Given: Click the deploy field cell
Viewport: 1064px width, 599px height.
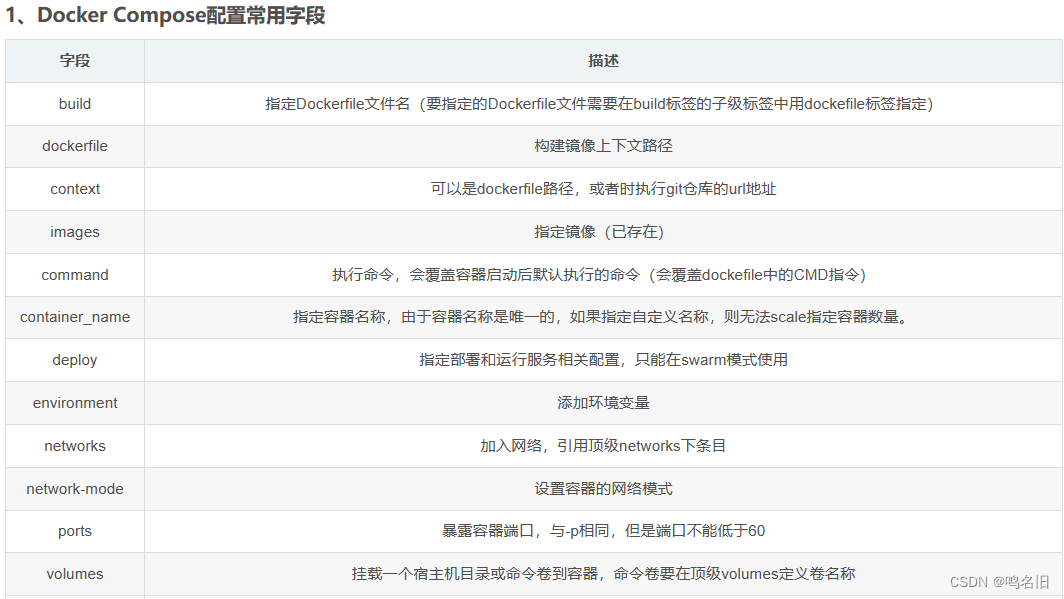Looking at the screenshot, I should (74, 360).
